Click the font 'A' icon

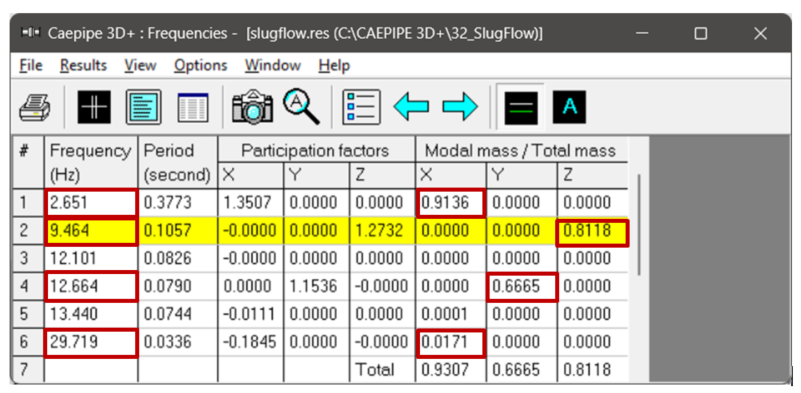569,107
